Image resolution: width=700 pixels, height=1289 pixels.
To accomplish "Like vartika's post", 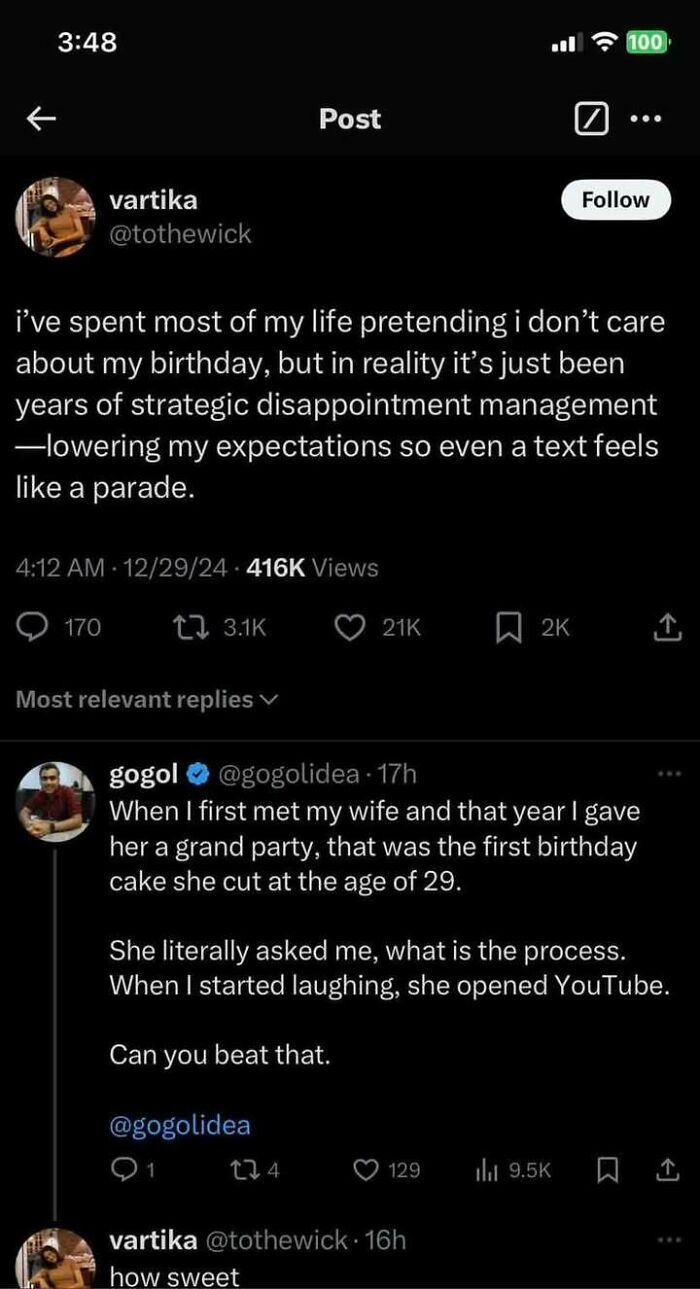I will (x=348, y=627).
